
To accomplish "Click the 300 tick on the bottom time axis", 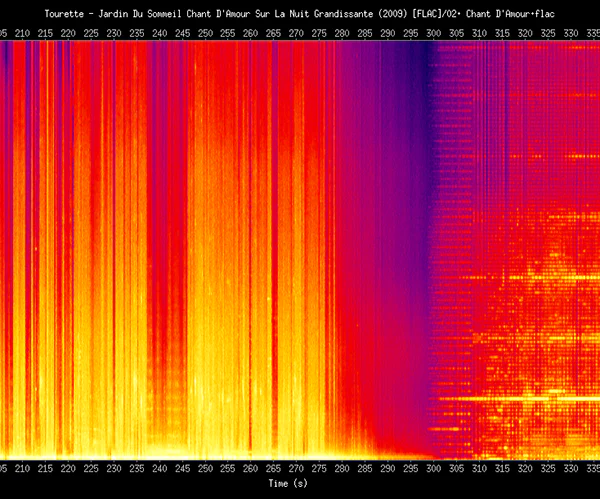I will click(434, 468).
